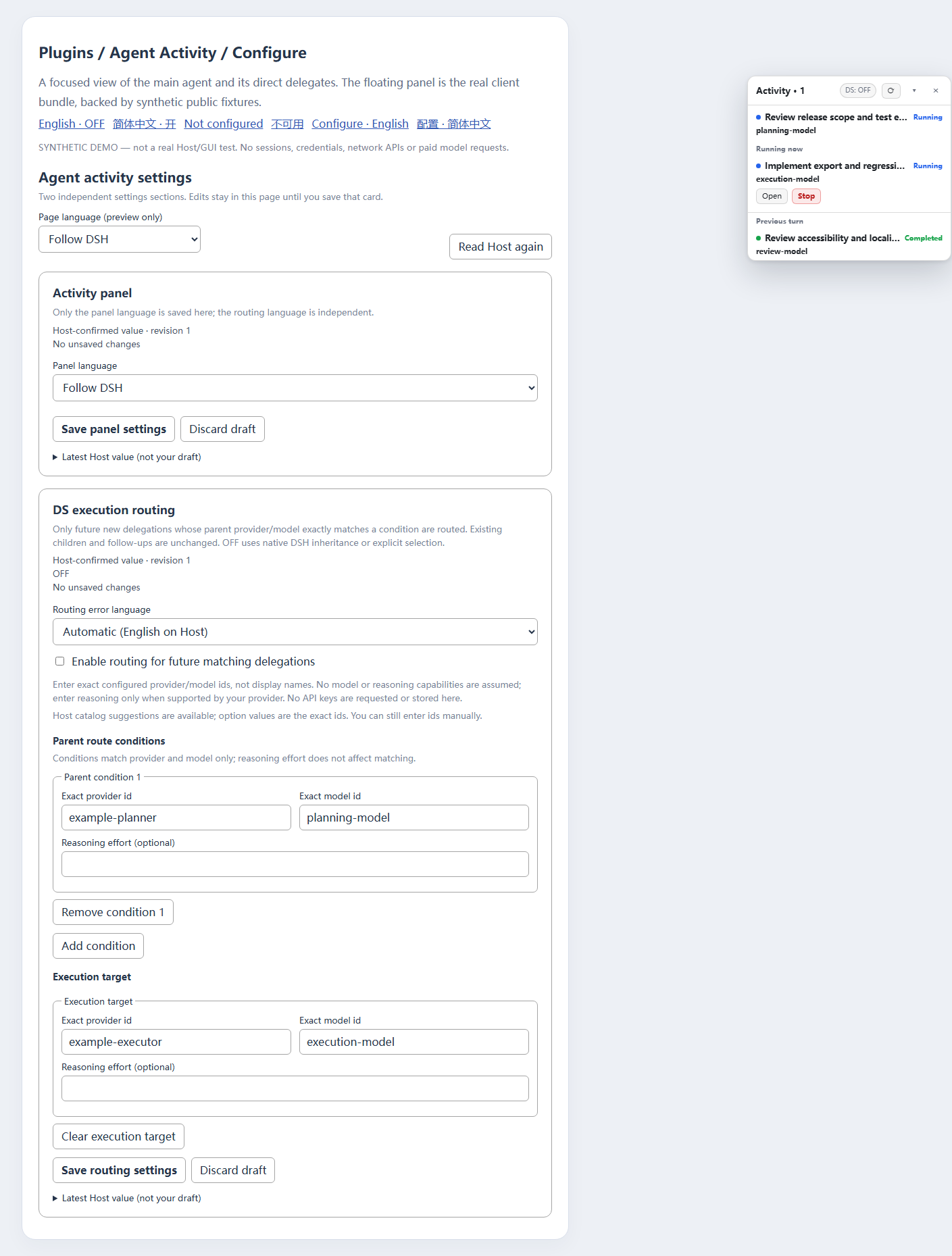
Task: Save panel settings
Action: pyautogui.click(x=114, y=429)
